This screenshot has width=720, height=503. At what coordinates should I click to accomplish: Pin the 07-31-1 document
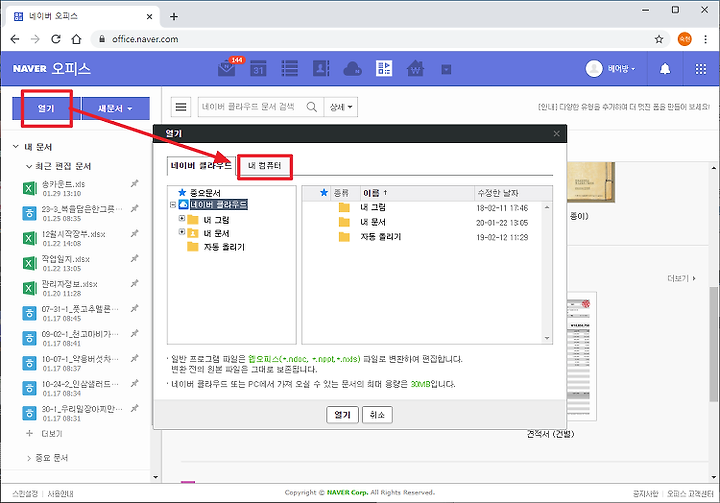point(135,309)
